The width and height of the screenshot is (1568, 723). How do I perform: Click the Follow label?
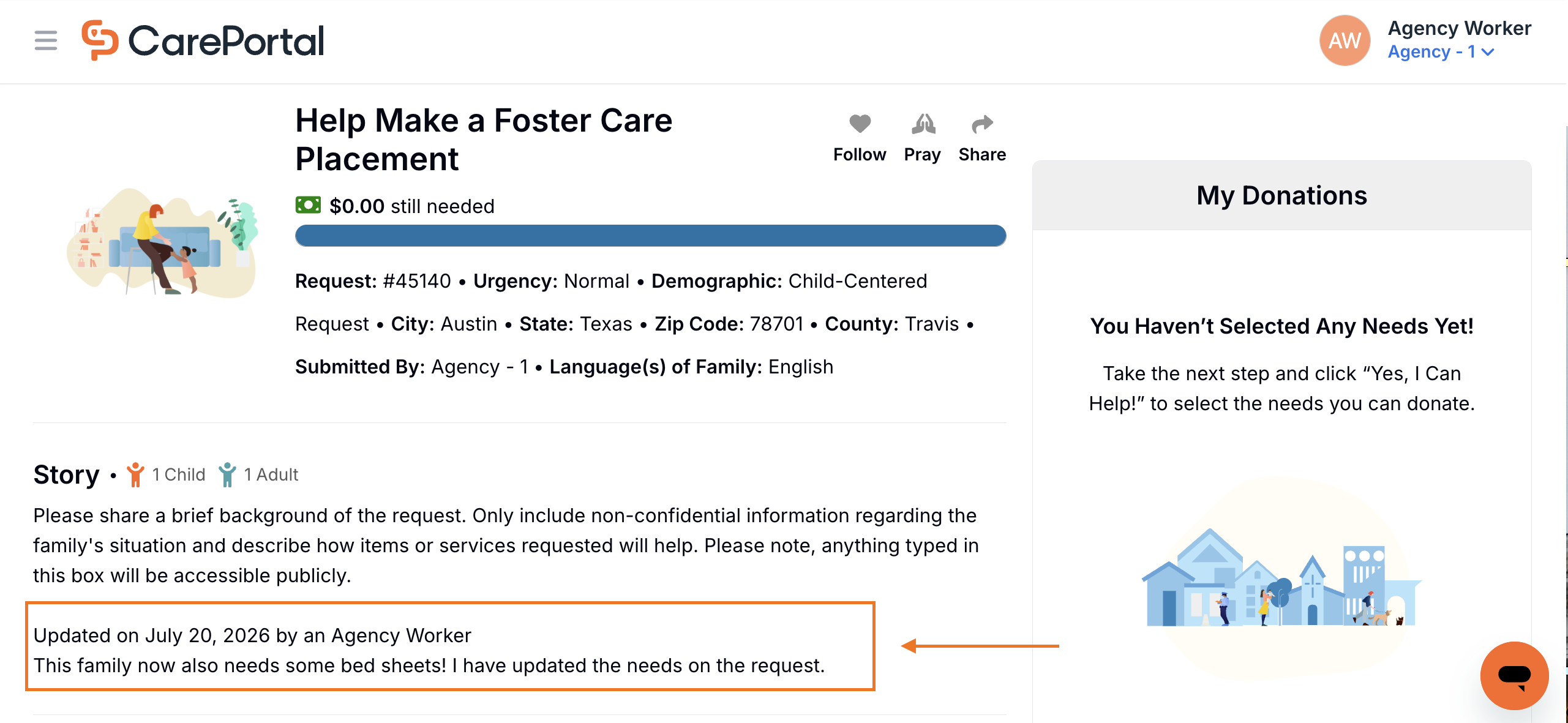pos(860,154)
